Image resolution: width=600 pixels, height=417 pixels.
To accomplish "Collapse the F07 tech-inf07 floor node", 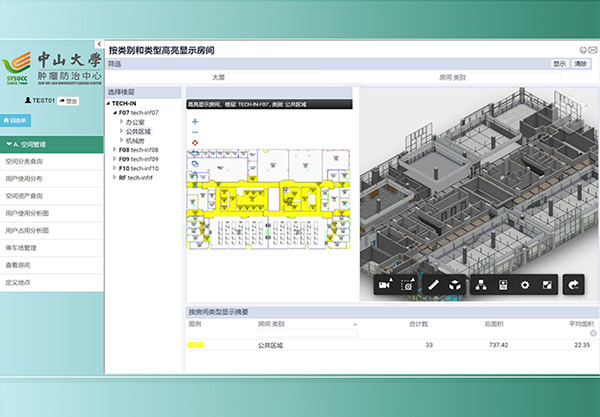I will pyautogui.click(x=115, y=113).
